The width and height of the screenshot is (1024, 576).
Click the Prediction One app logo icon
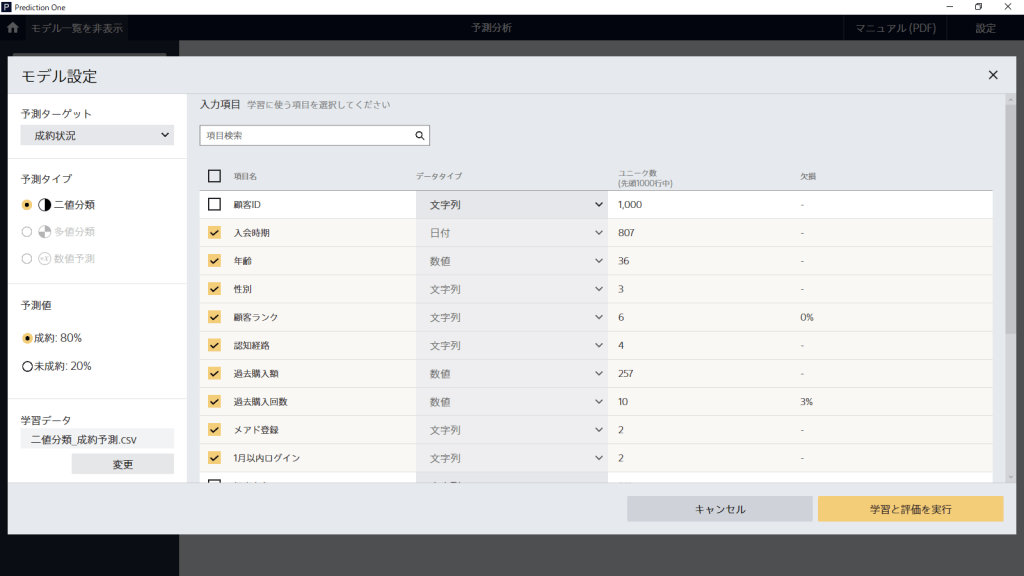click(7, 7)
